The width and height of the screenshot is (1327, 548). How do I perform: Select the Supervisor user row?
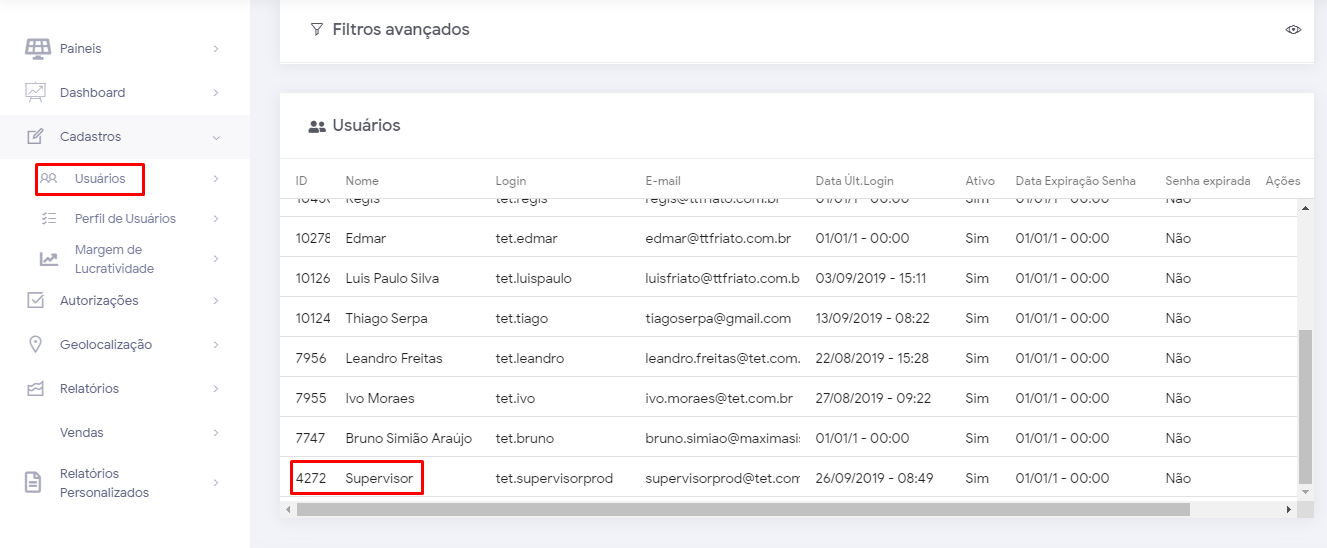(x=379, y=478)
